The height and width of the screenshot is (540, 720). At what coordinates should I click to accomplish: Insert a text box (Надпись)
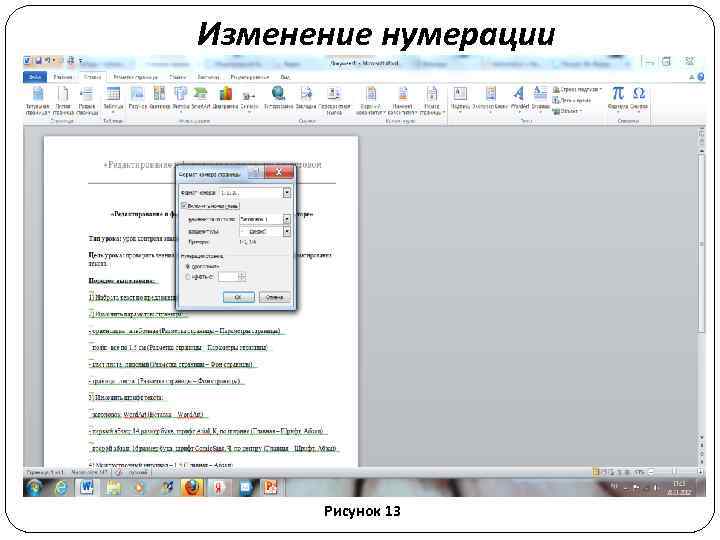coord(460,98)
